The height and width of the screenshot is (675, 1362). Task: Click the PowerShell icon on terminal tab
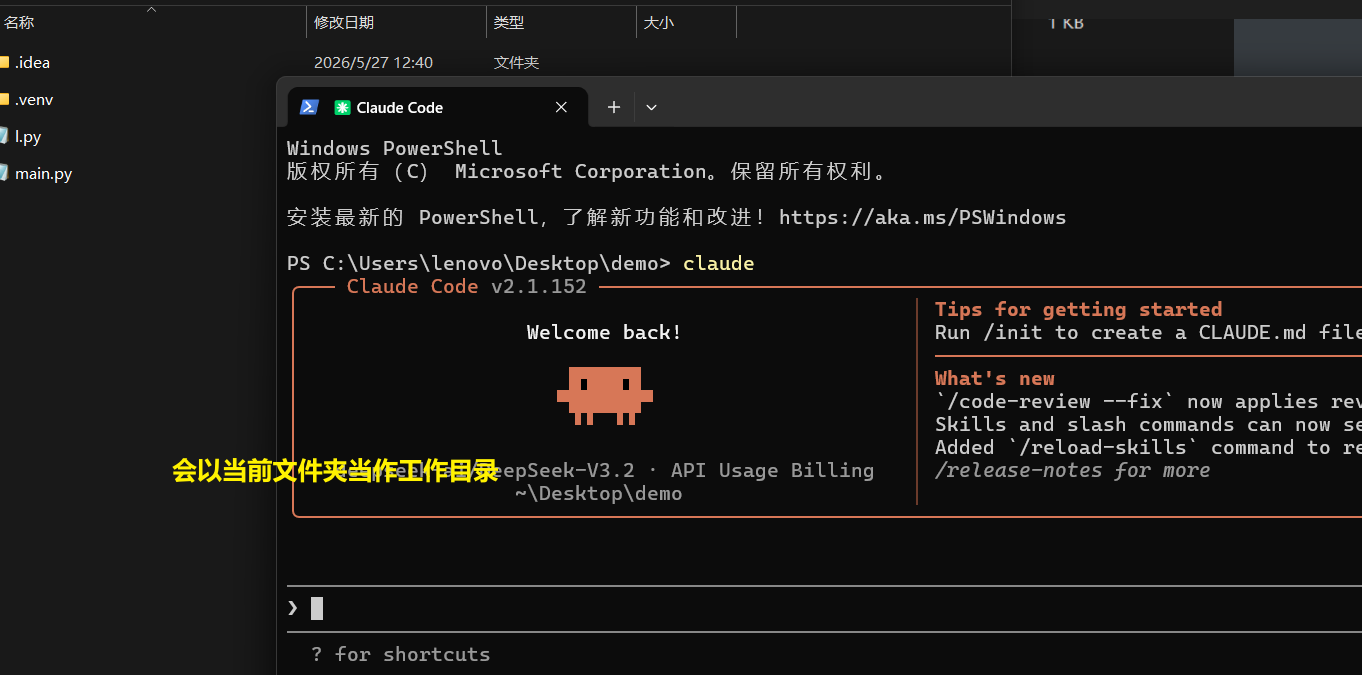coord(309,107)
